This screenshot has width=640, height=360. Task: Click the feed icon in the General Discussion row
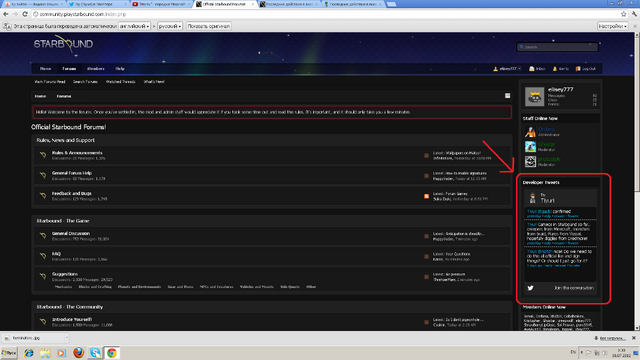click(427, 236)
